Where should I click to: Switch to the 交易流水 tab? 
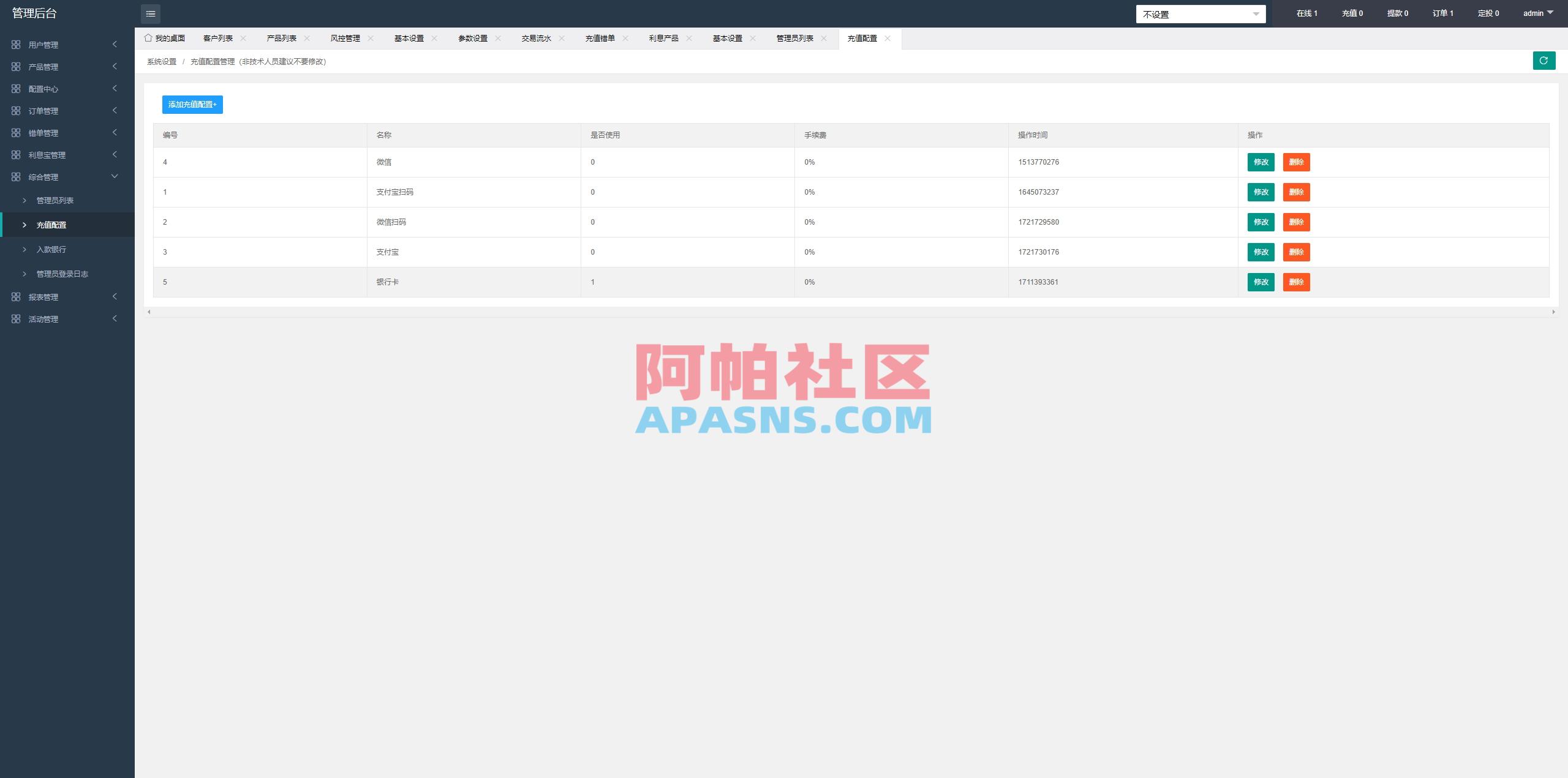(x=536, y=37)
